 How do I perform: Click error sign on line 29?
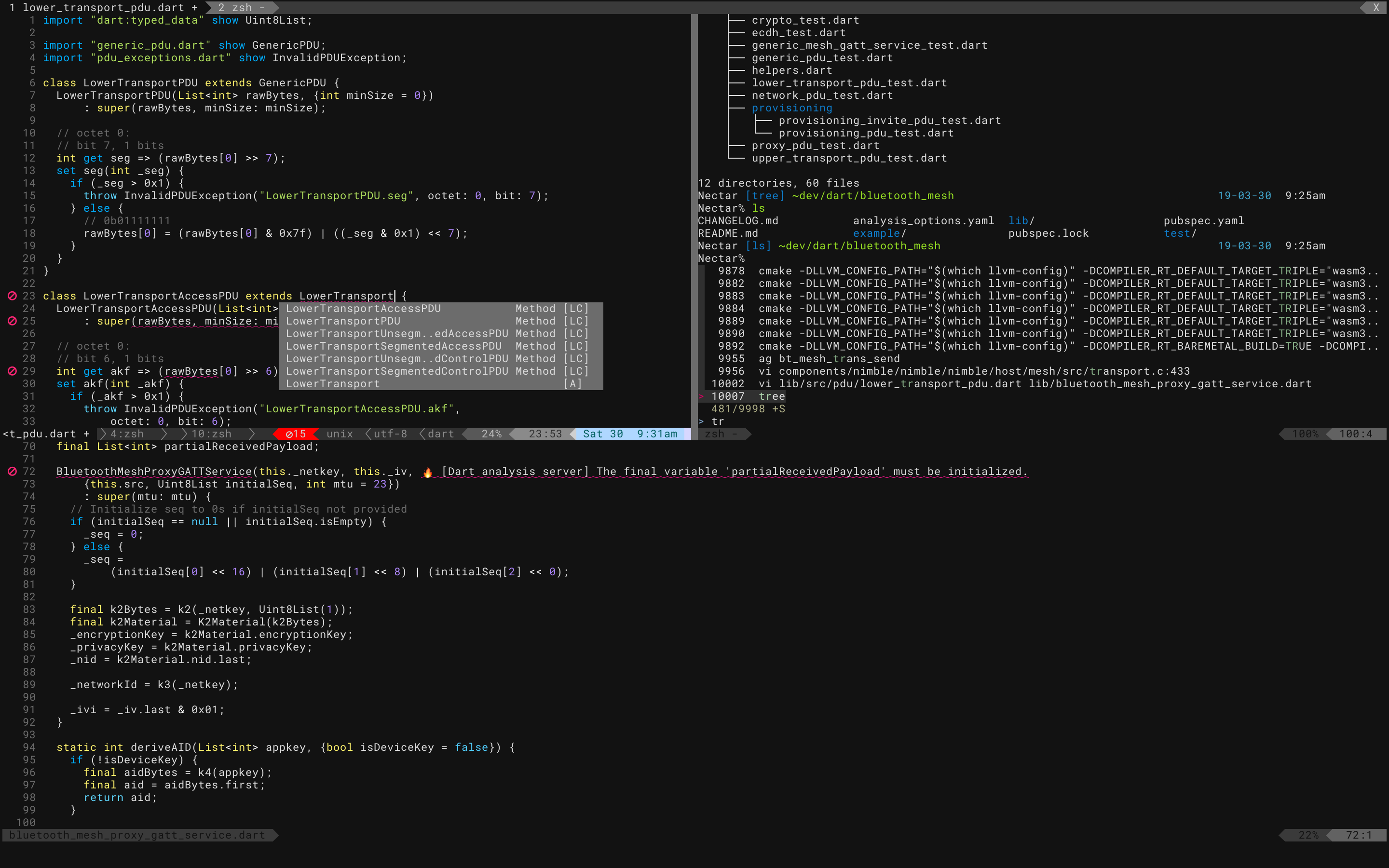tap(12, 371)
